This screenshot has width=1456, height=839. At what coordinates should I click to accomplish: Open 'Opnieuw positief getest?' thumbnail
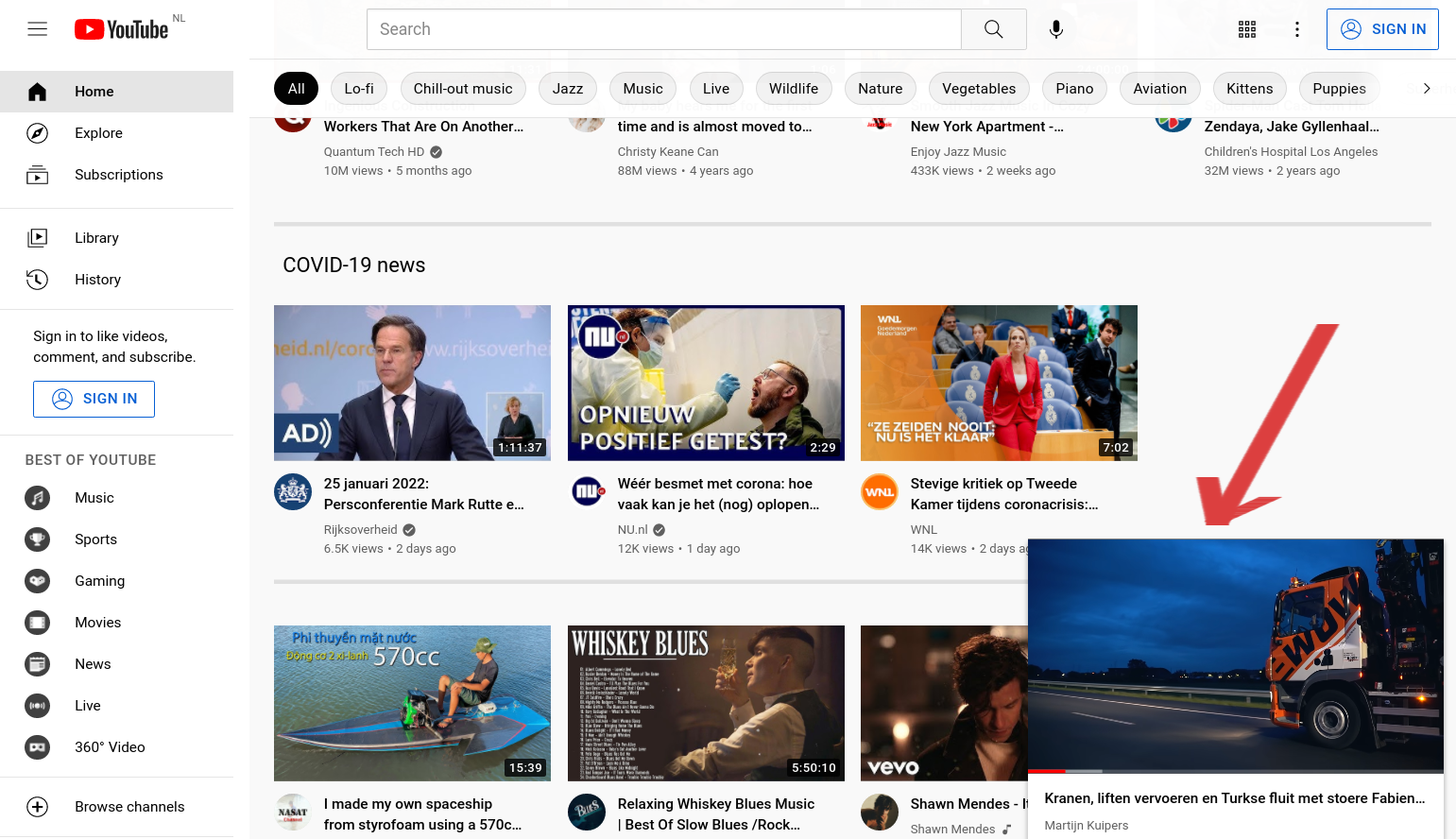click(706, 383)
